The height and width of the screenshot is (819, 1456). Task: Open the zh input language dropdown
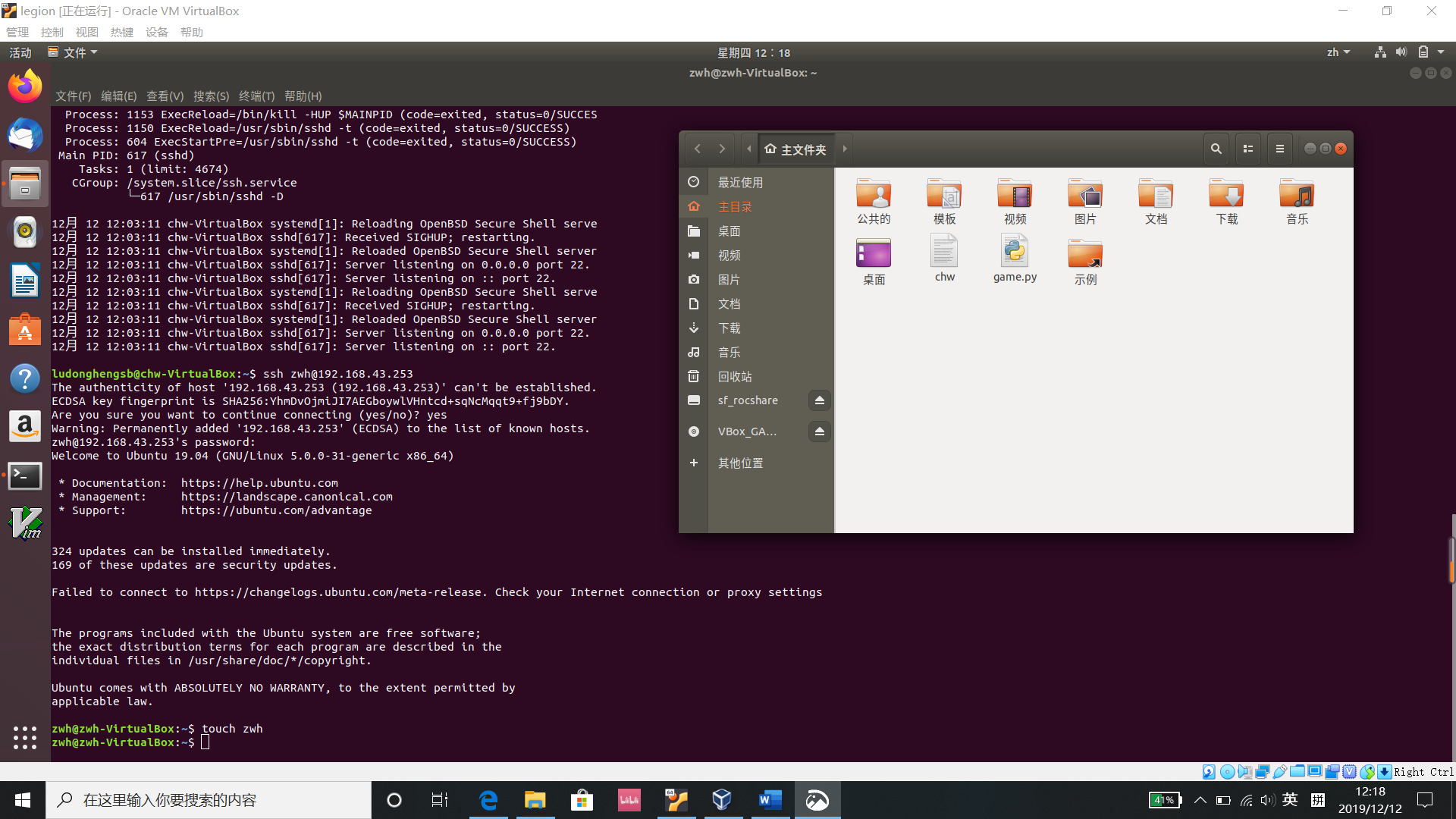(x=1338, y=52)
